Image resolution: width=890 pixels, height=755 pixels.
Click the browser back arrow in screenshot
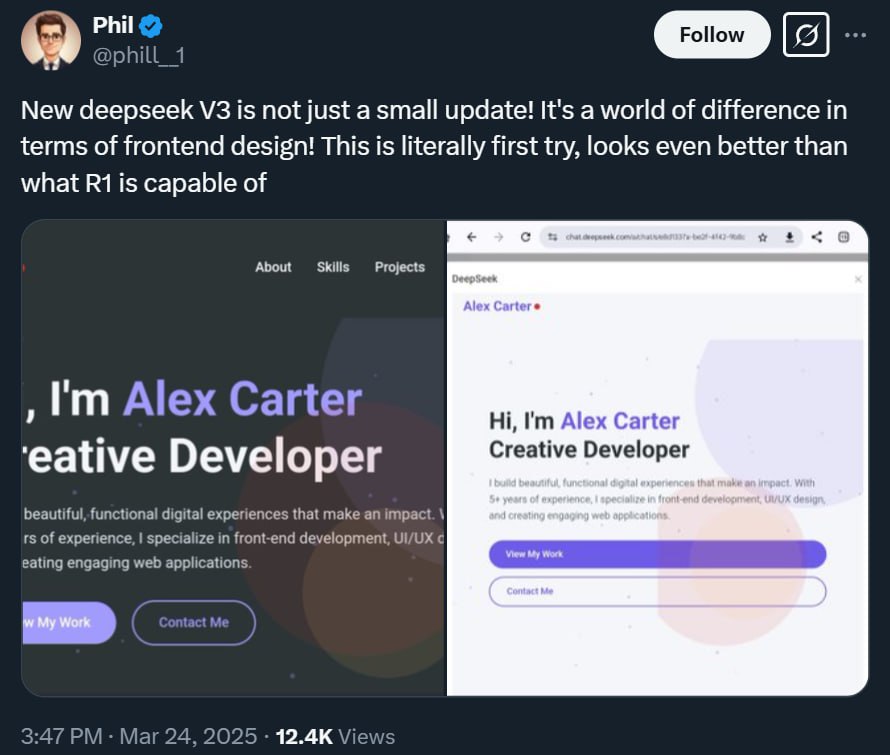coord(471,237)
